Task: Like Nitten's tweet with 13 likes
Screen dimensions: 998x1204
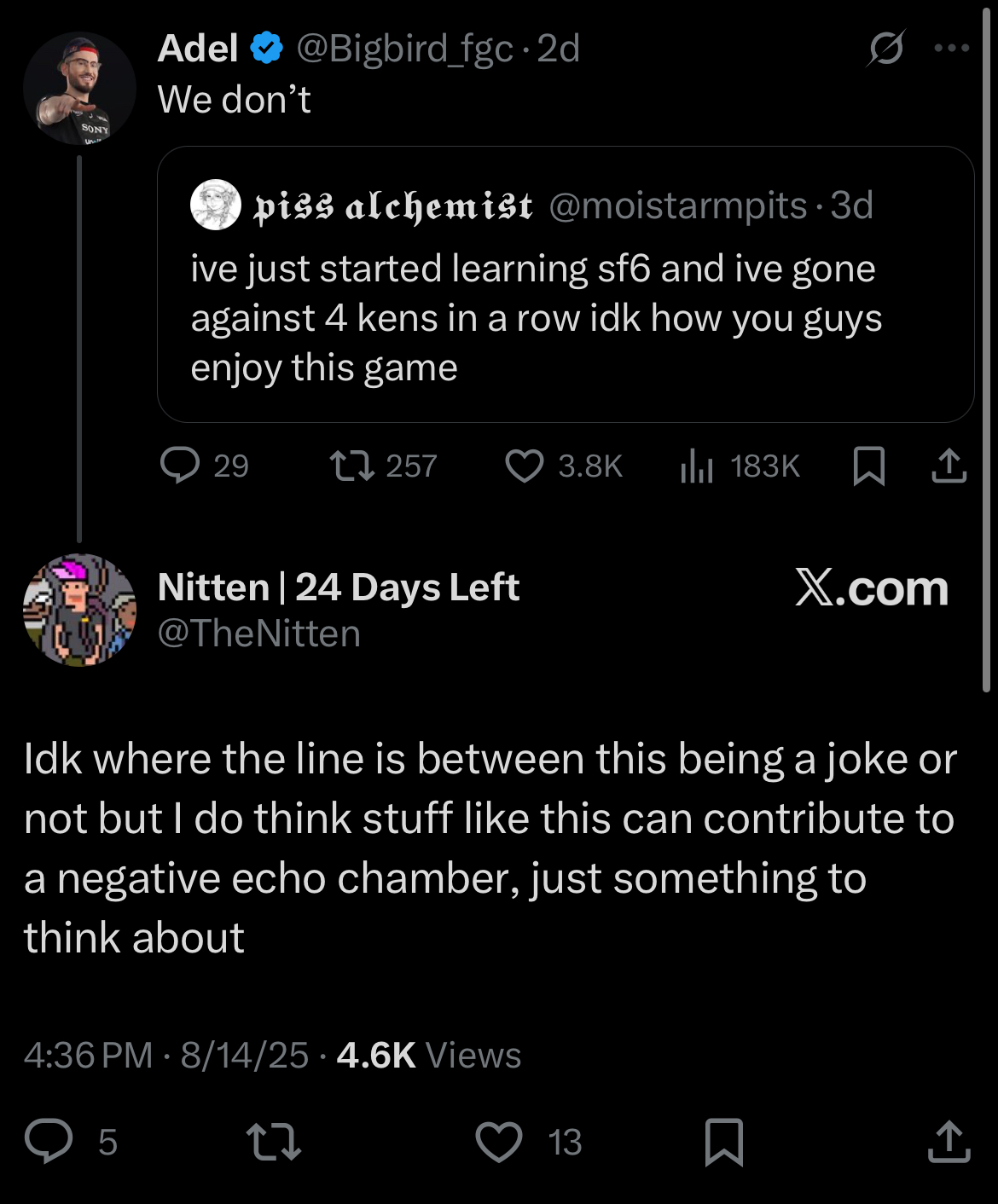Action: tap(499, 1142)
